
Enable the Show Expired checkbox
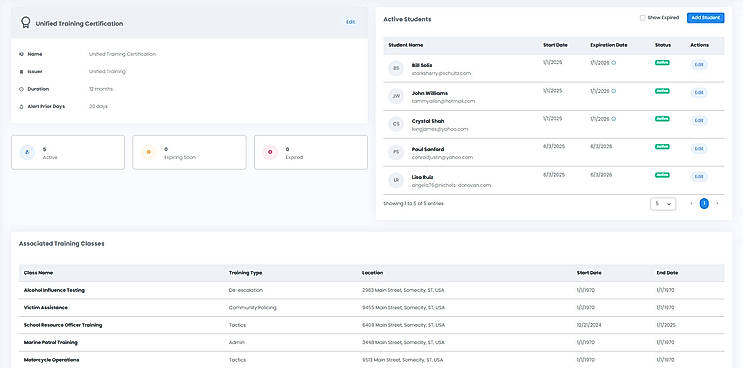tap(643, 18)
